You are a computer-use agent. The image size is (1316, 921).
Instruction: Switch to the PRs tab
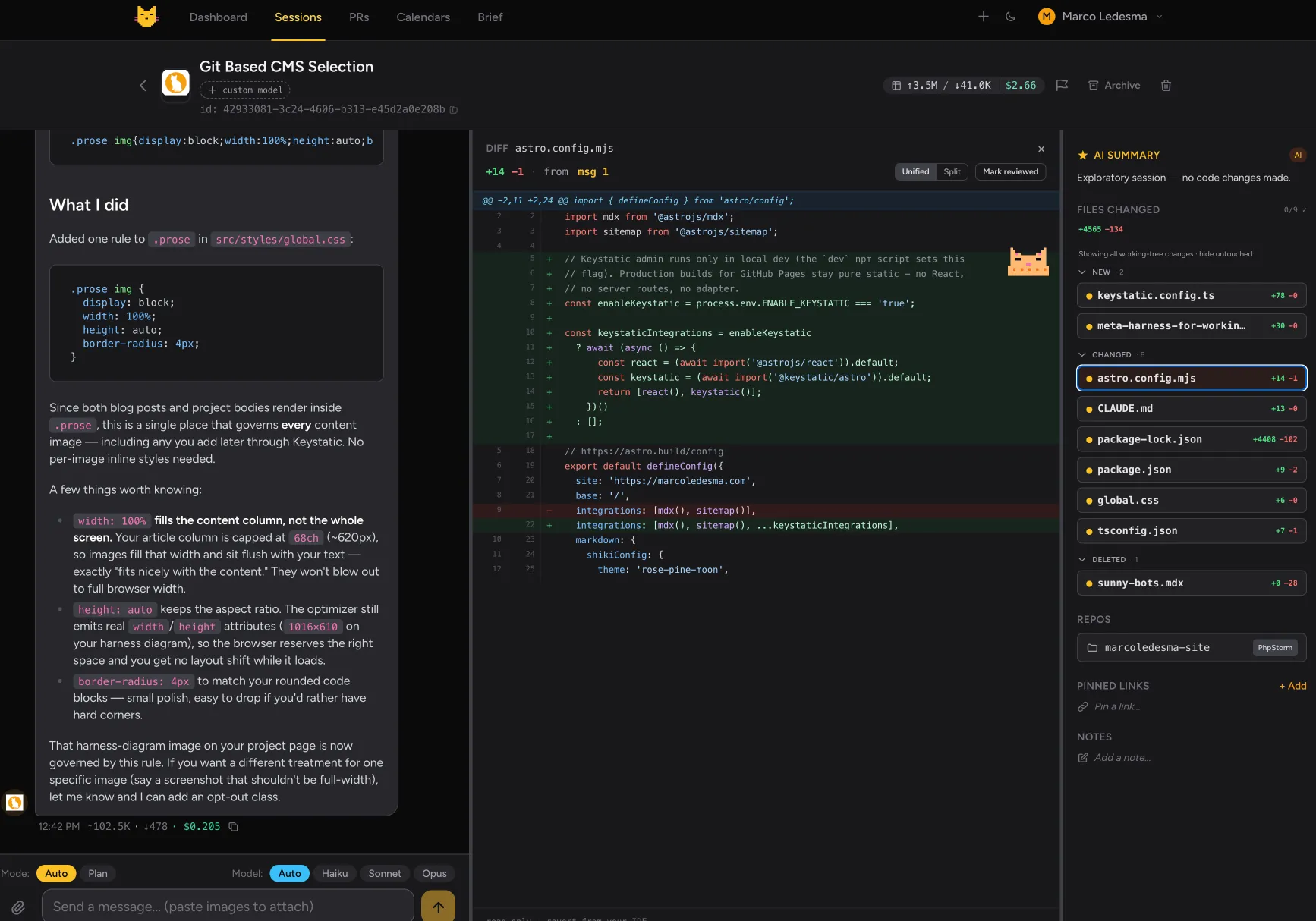[x=359, y=17]
